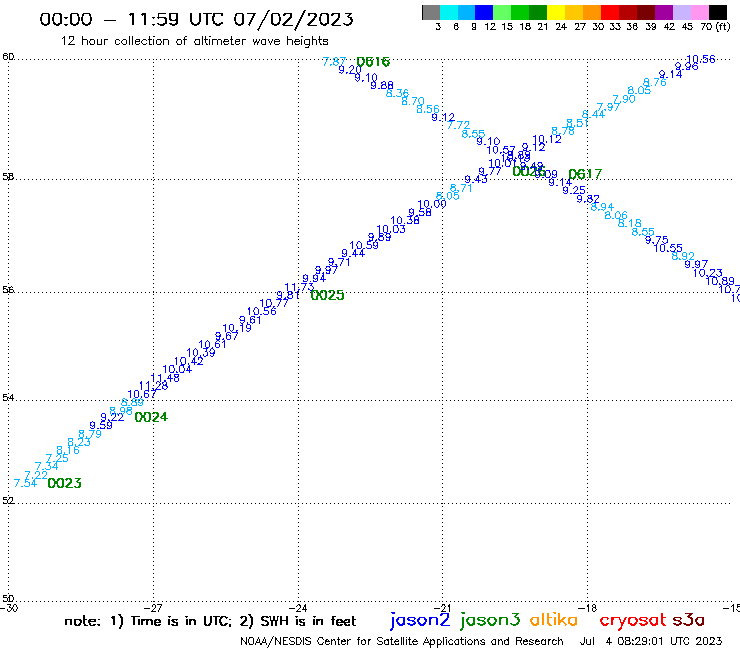Click the wave height value 9.44

point(353,253)
